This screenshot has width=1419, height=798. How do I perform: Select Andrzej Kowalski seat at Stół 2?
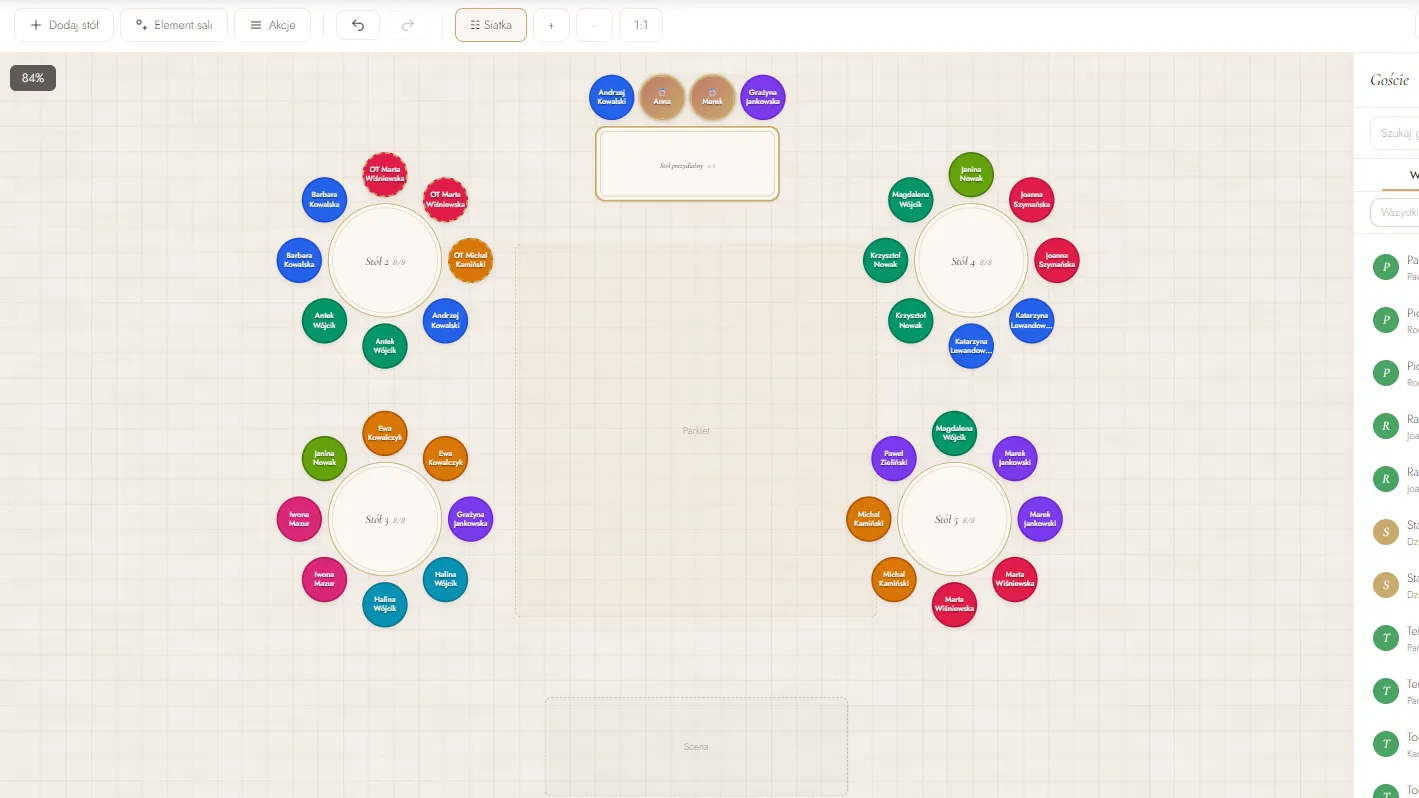coord(445,321)
